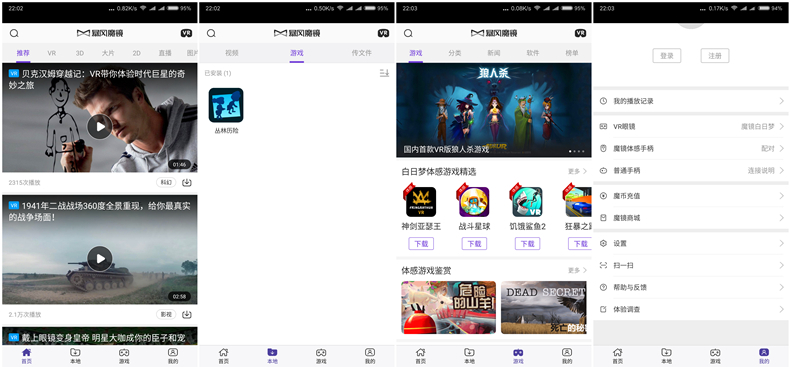Tap 游戏 nav icon on 登录 screen

715,355
